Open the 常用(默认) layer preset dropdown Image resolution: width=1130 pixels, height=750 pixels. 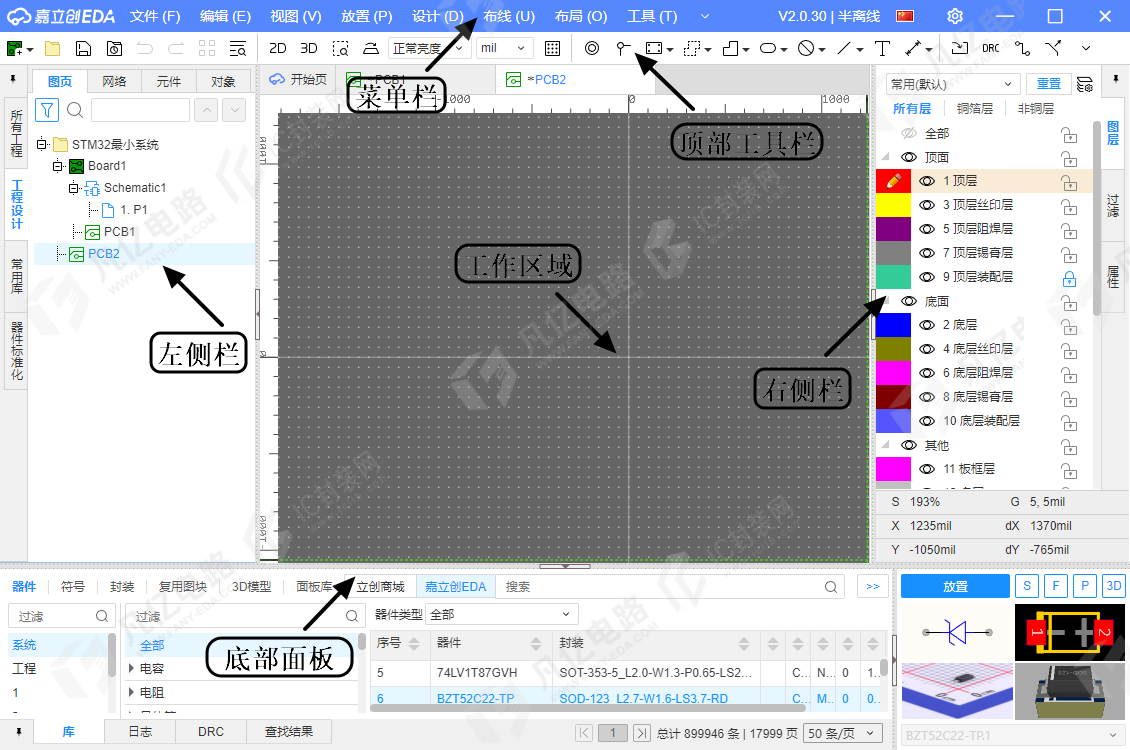coord(953,84)
